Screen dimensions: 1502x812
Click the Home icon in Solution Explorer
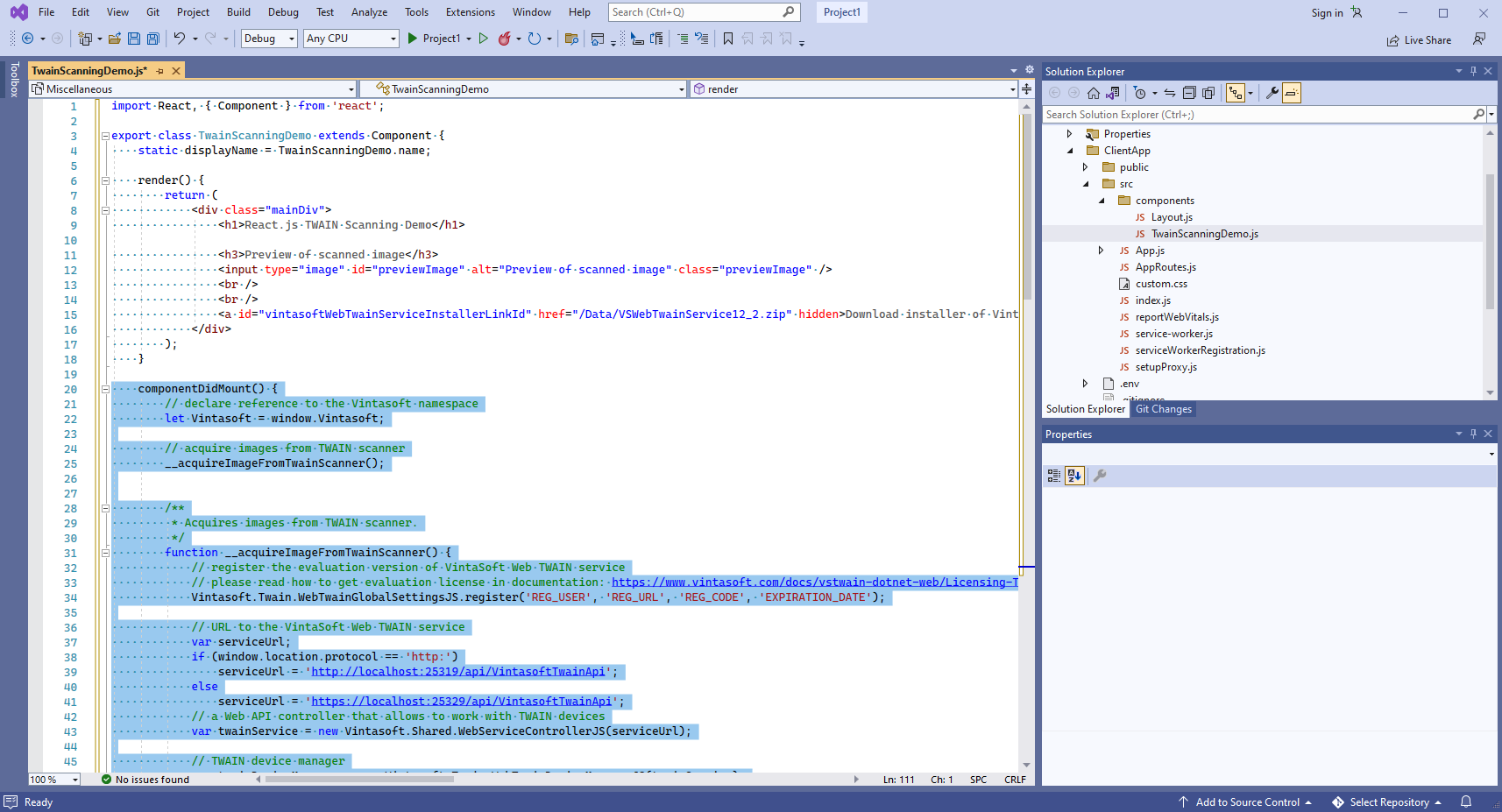tap(1094, 93)
